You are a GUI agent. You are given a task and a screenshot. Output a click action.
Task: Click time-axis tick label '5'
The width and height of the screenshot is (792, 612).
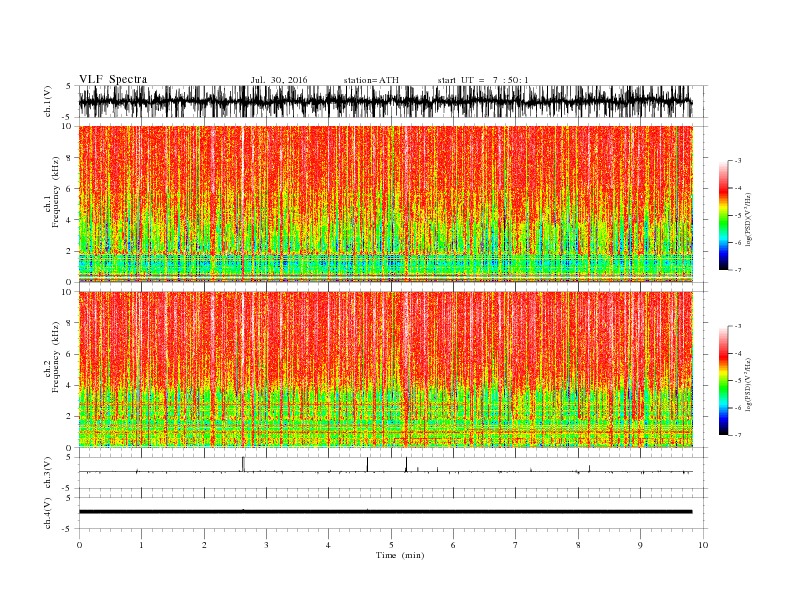pos(391,545)
